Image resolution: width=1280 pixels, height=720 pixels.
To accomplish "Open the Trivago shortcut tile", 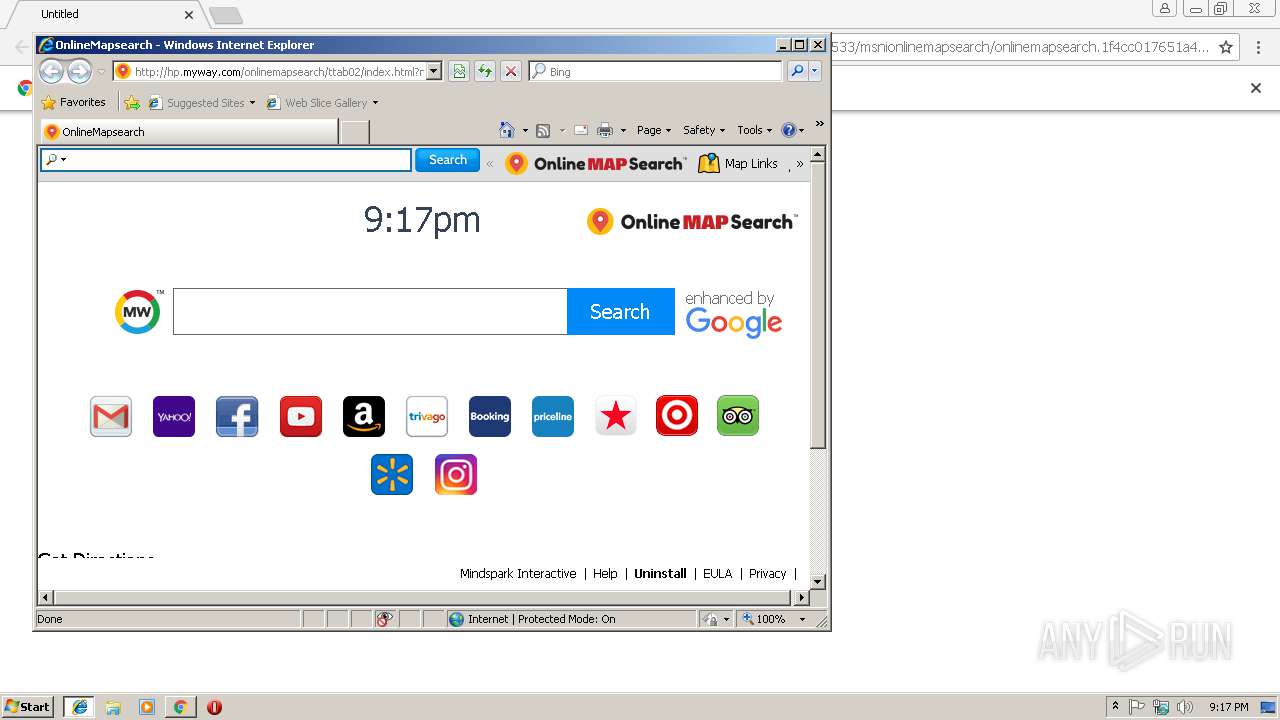I will tap(427, 416).
